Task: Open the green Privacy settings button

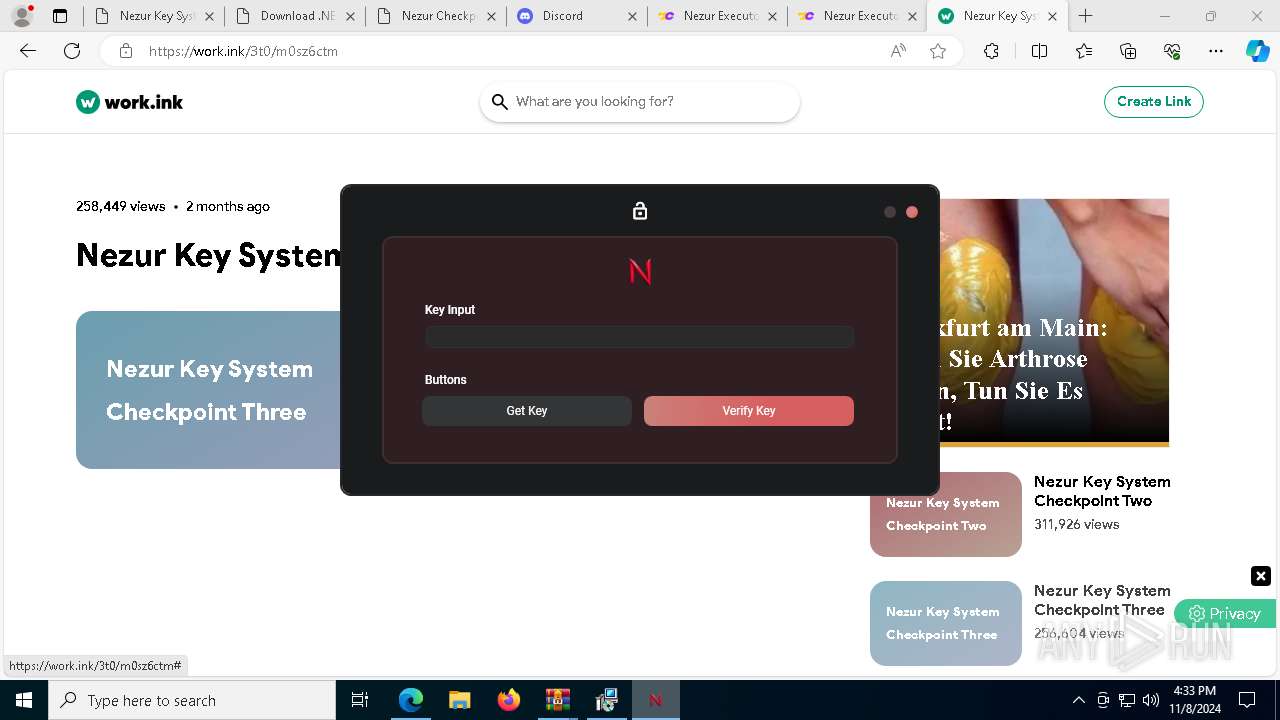Action: coord(1225,614)
